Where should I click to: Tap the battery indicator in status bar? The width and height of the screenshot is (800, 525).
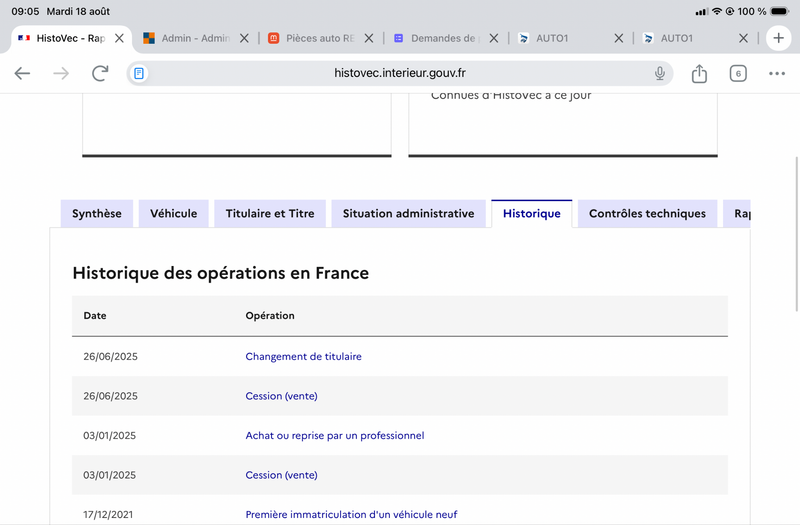click(780, 11)
